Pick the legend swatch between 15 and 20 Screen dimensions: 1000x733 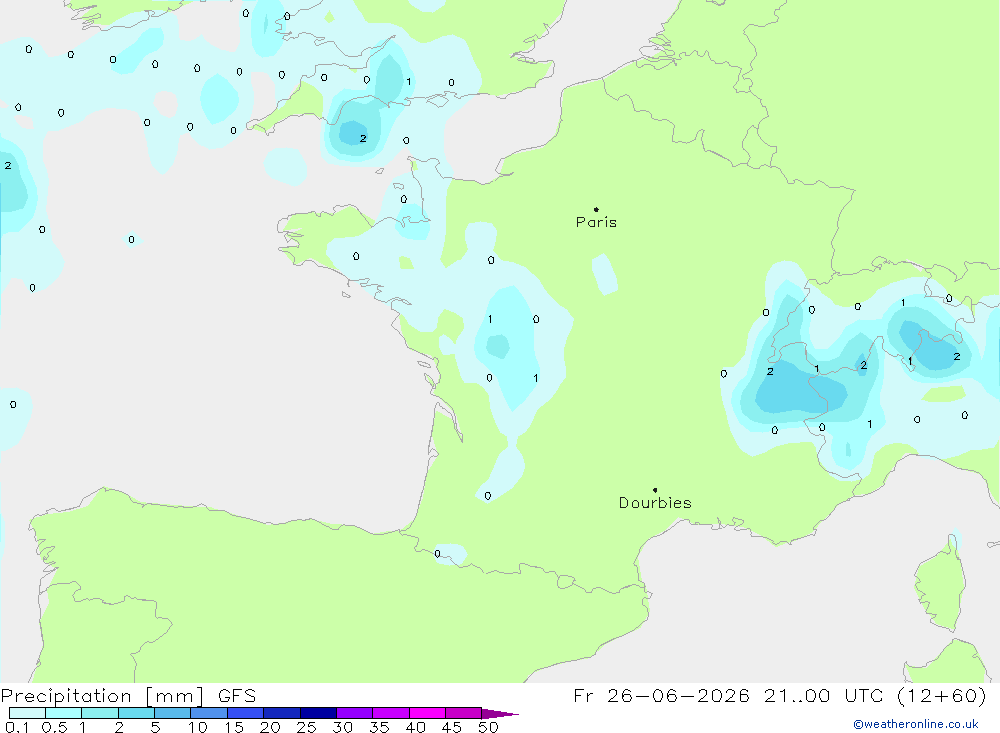pyautogui.click(x=246, y=713)
